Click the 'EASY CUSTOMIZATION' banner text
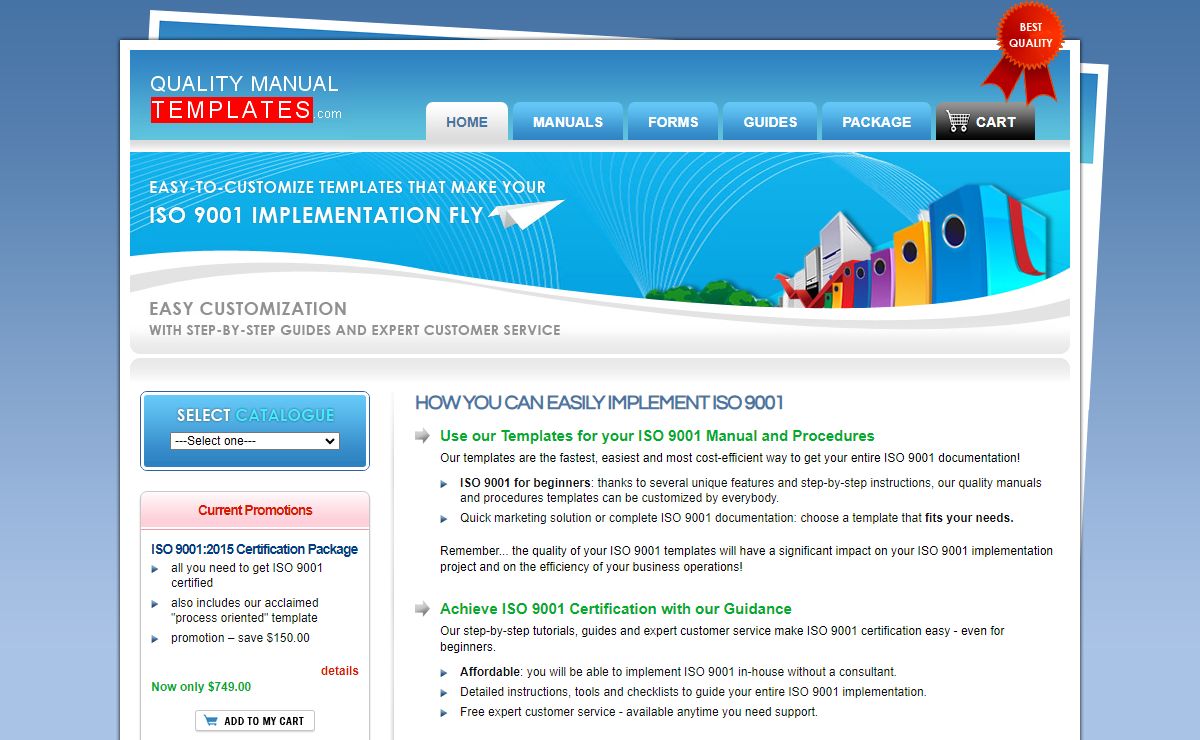Image resolution: width=1200 pixels, height=740 pixels. pos(248,308)
